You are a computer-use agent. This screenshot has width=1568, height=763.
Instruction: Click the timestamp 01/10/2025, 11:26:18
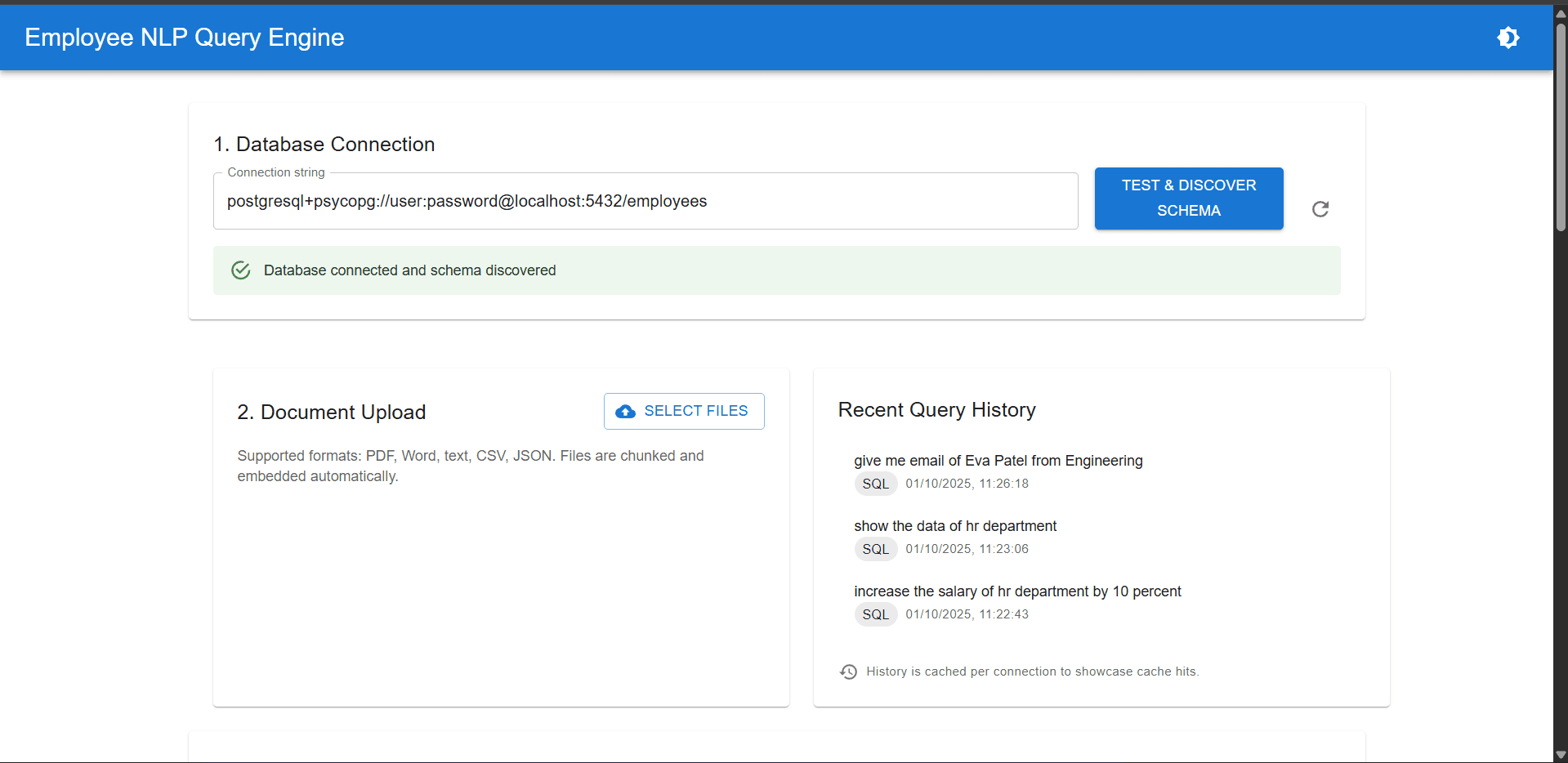(x=967, y=484)
